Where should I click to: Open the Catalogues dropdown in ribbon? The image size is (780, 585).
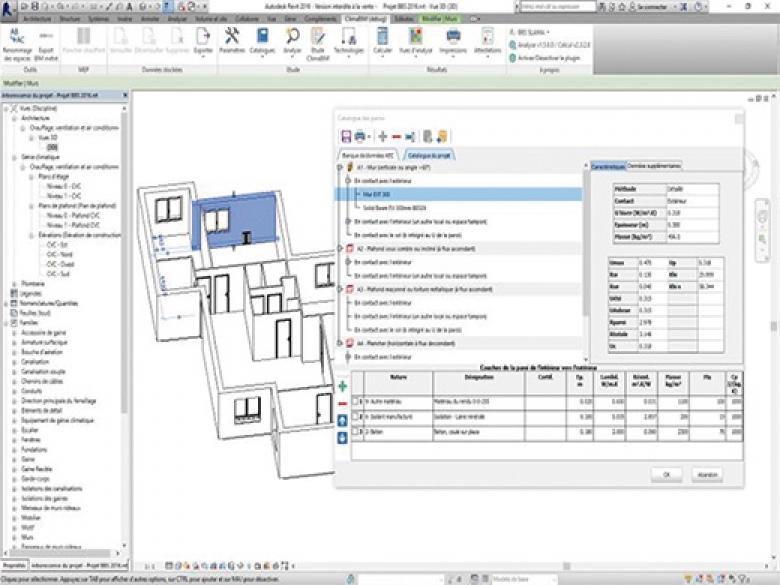[x=262, y=42]
